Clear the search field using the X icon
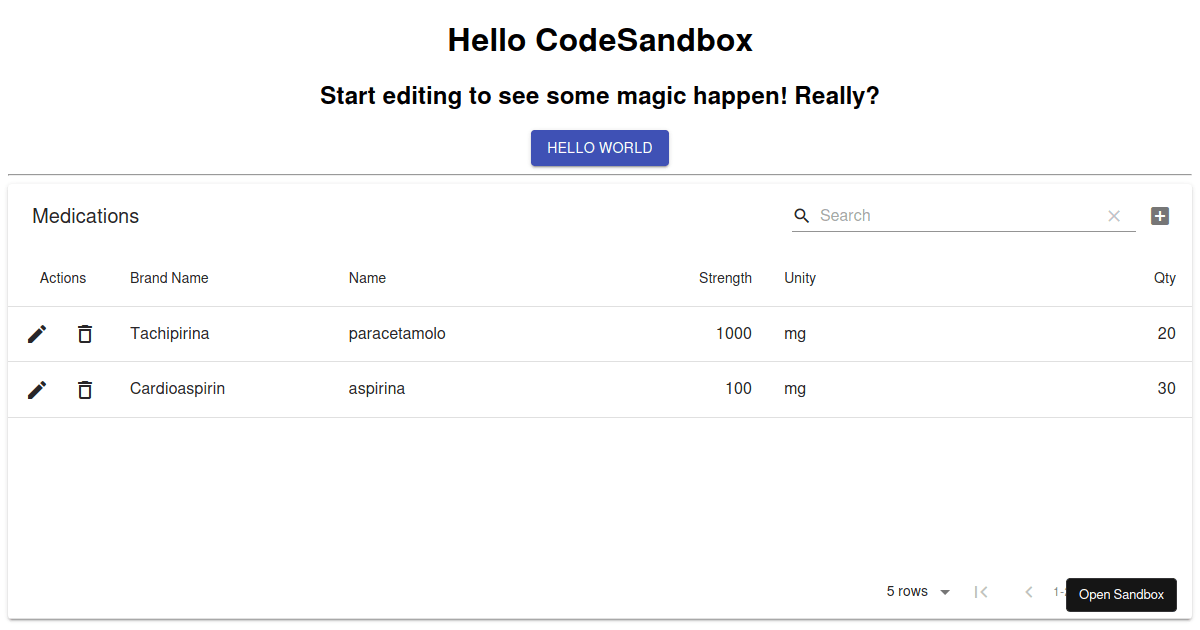Image resolution: width=1200 pixels, height=630 pixels. pos(1114,216)
